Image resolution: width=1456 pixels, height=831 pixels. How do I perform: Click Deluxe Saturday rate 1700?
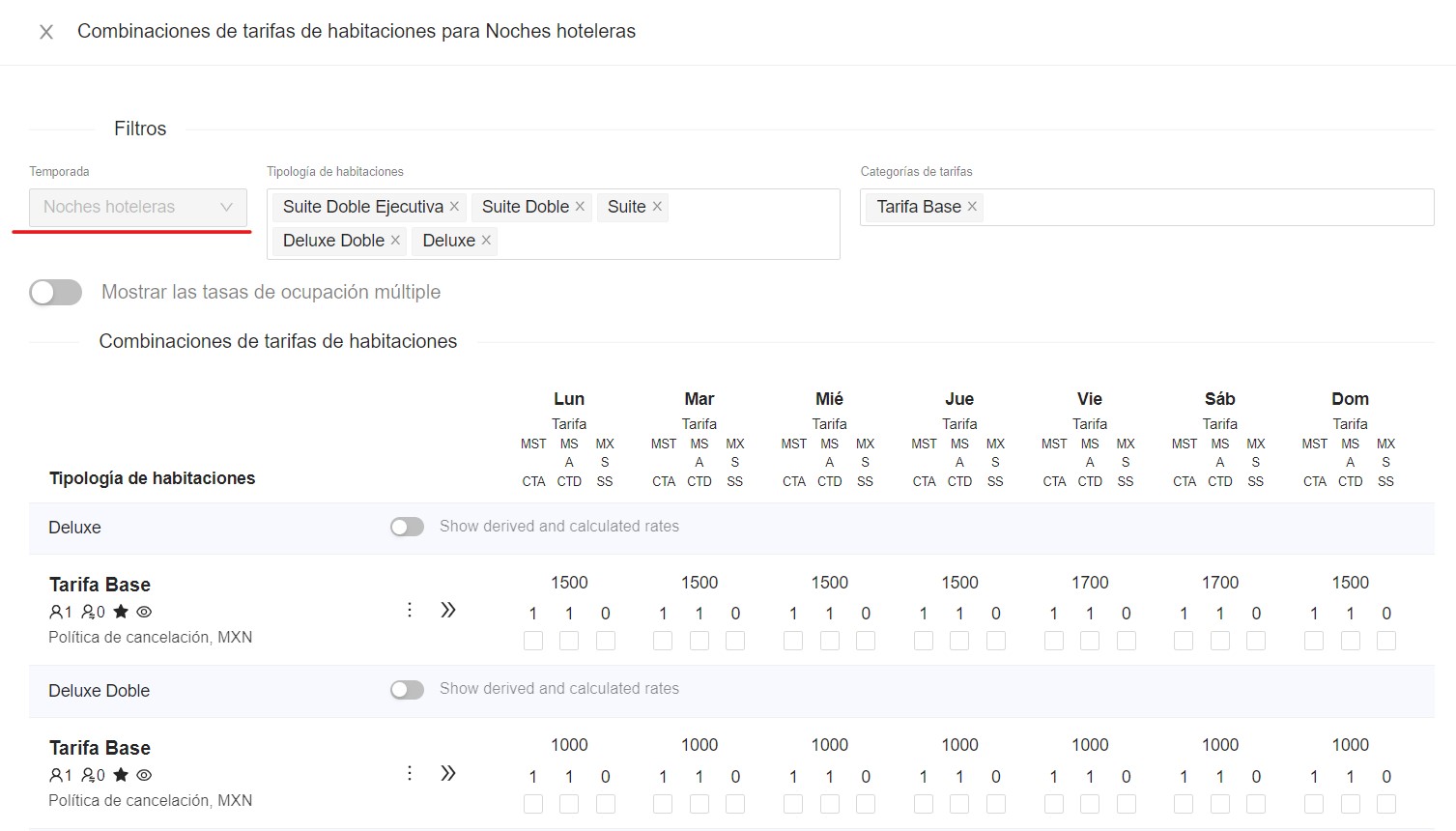click(x=1220, y=583)
